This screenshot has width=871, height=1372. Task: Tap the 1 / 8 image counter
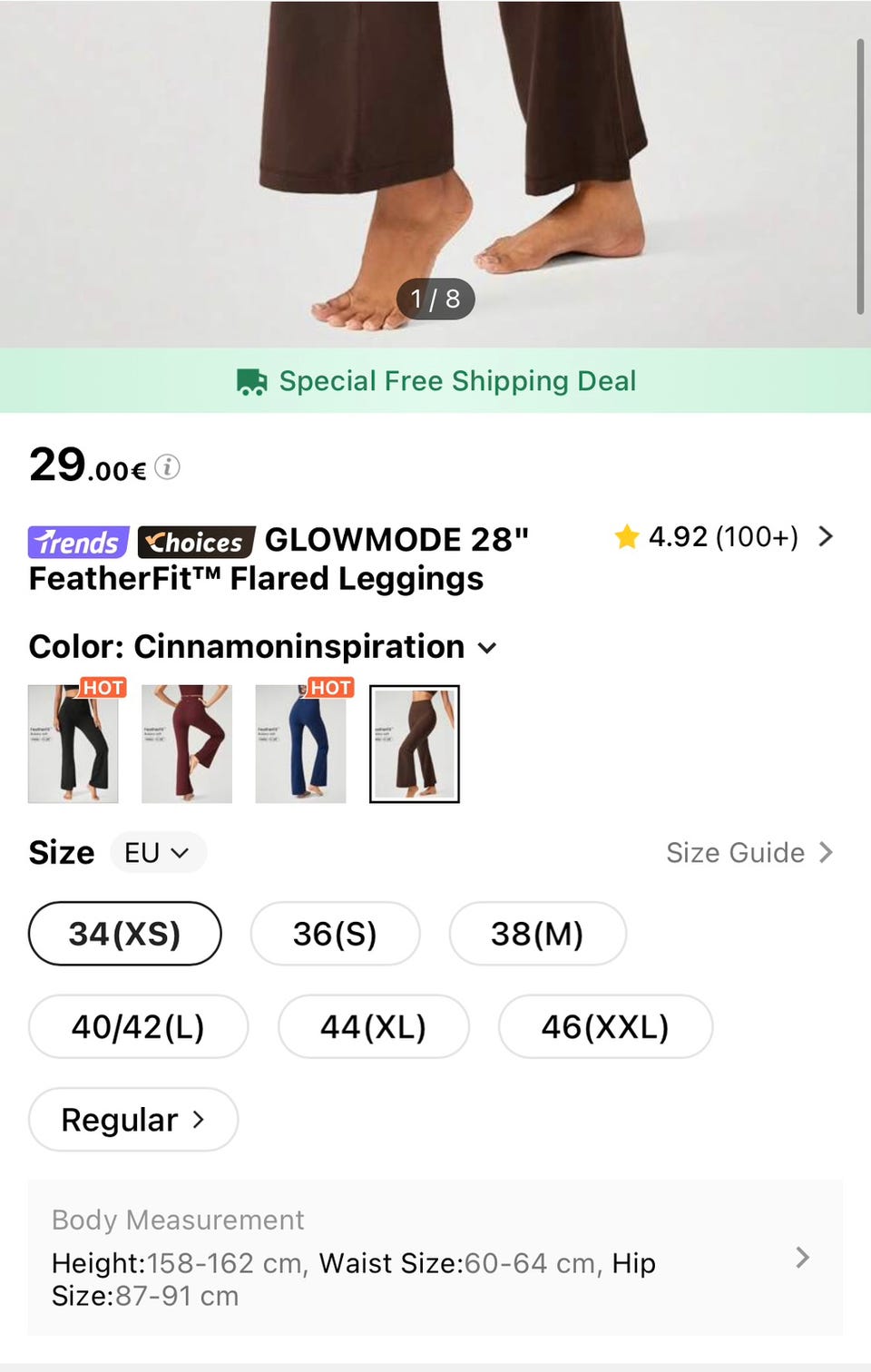435,299
